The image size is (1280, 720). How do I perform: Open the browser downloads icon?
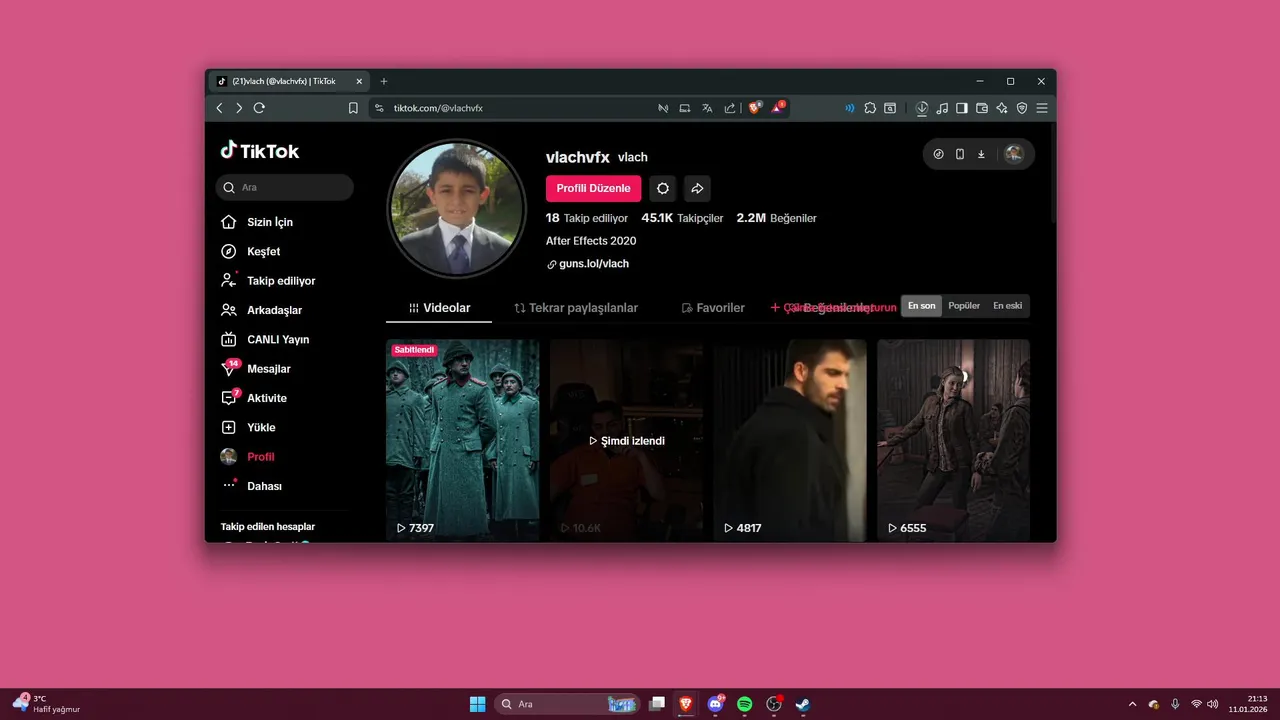[922, 108]
